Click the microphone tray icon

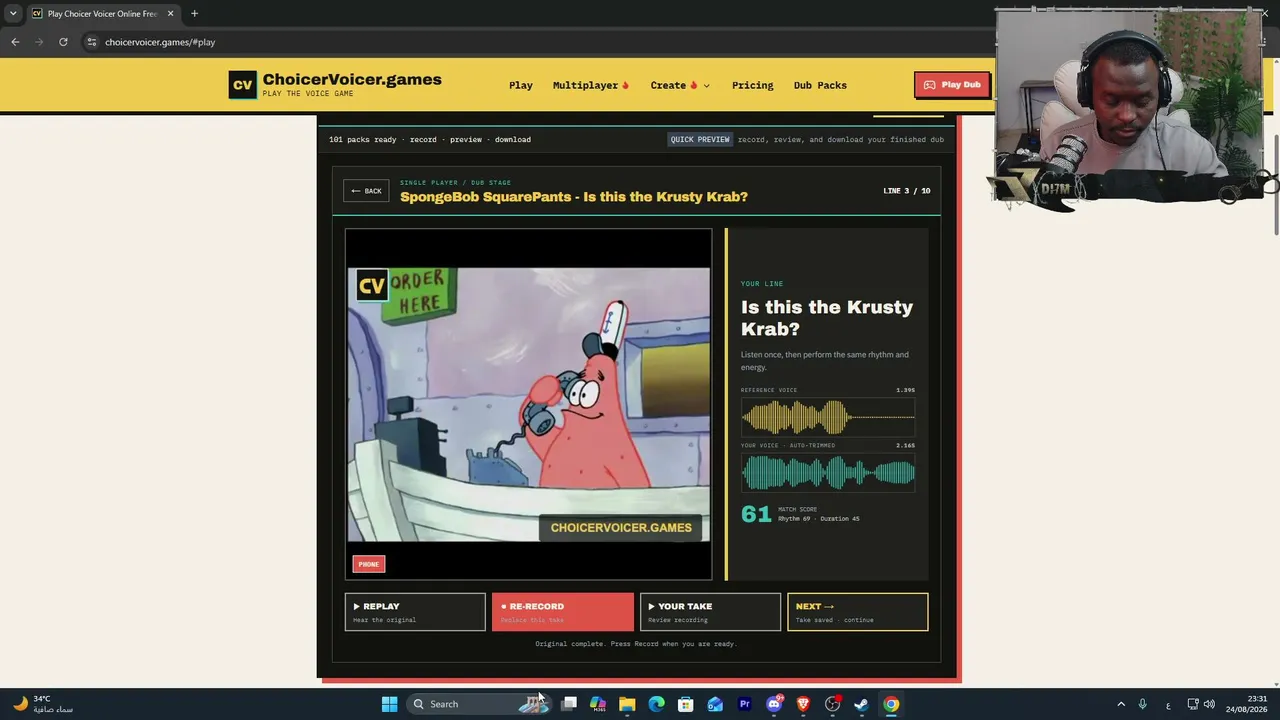(1142, 704)
